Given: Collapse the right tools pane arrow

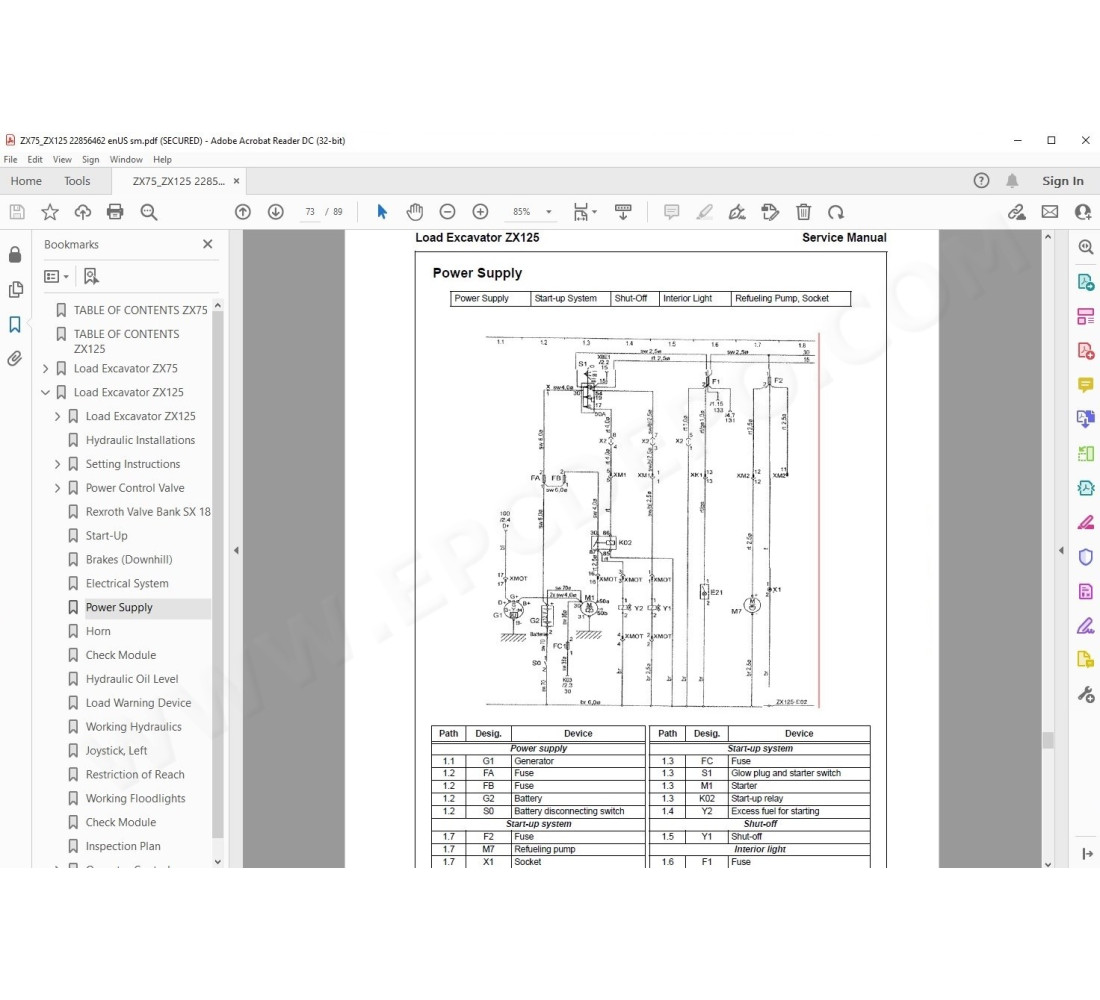Looking at the screenshot, I should [1061, 550].
